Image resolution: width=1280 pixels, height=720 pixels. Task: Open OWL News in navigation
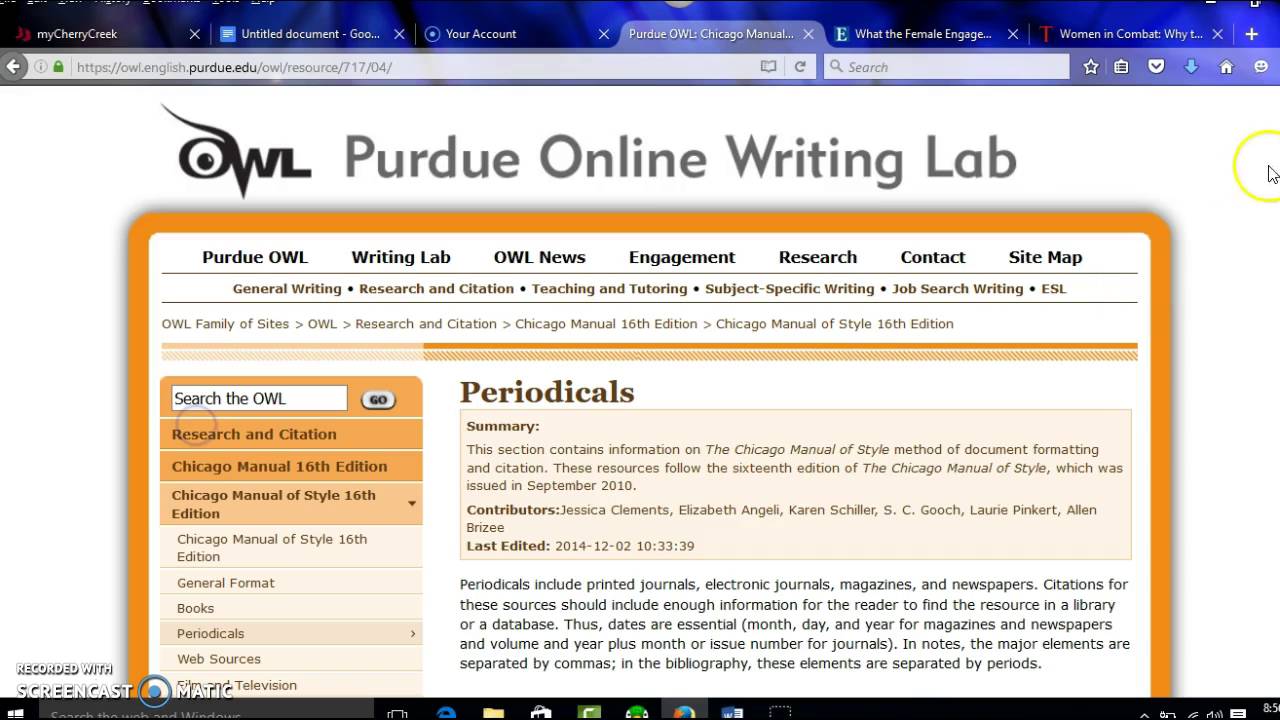(x=539, y=257)
